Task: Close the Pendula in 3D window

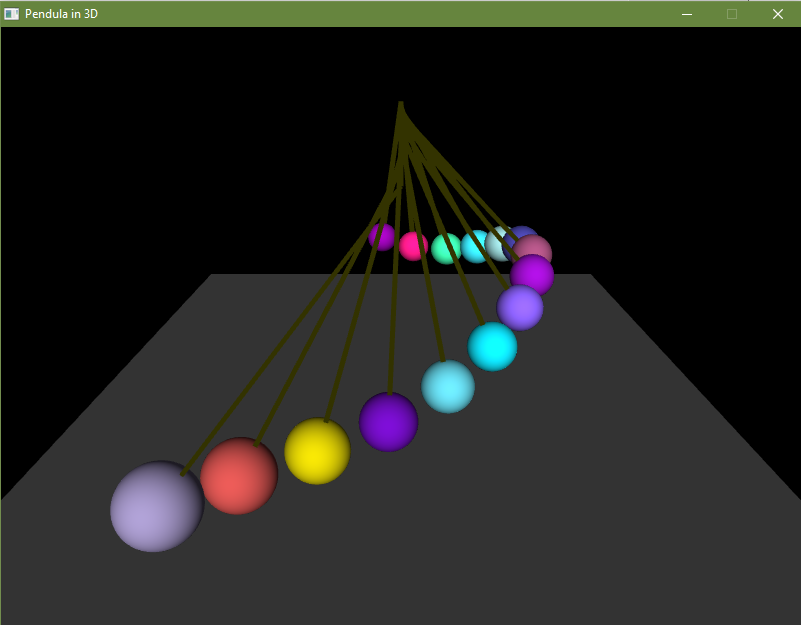Action: coord(777,14)
